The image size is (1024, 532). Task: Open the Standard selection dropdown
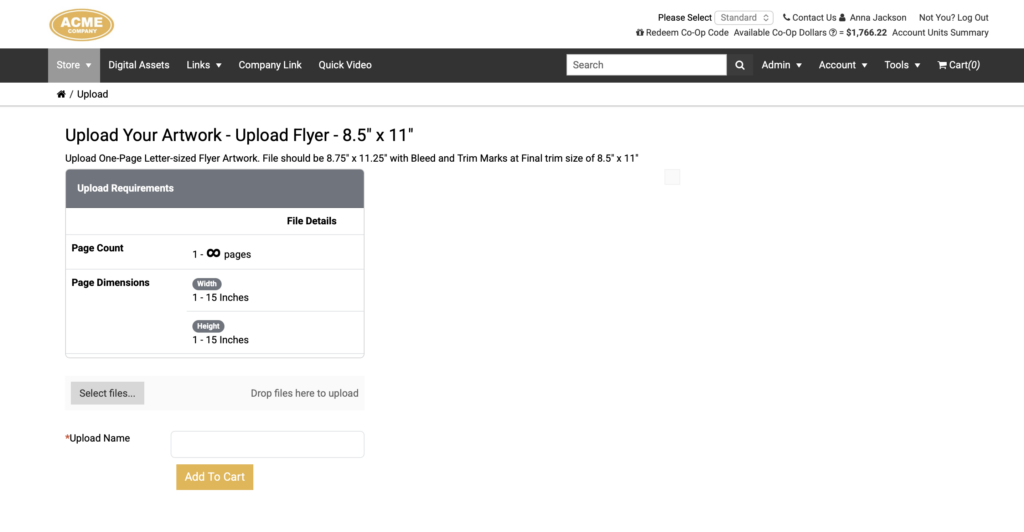coord(744,18)
